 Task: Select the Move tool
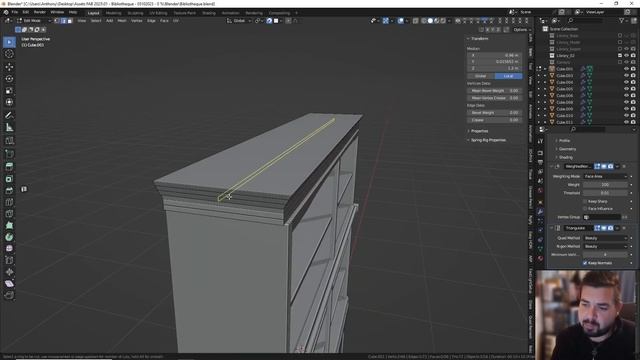pos(9,67)
